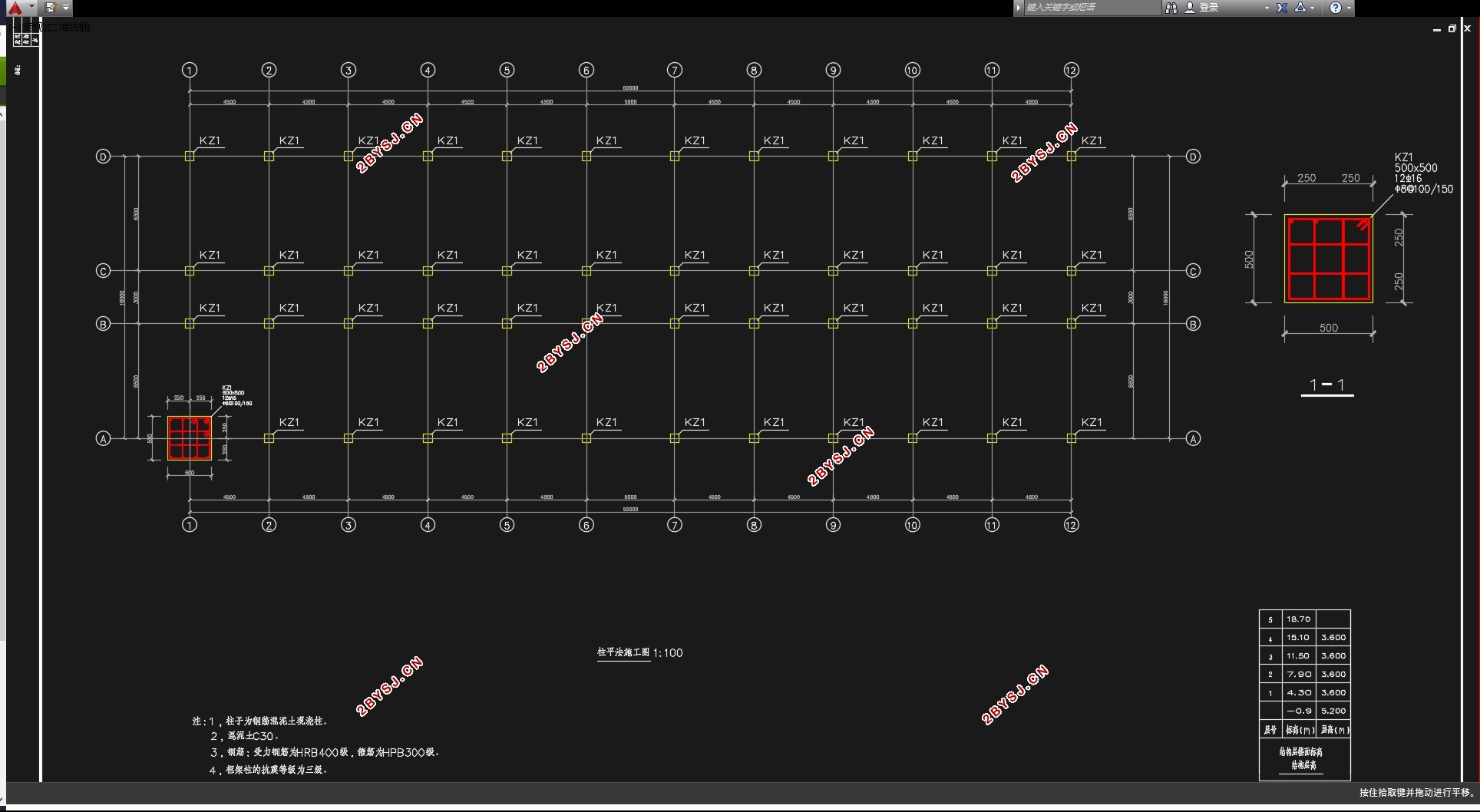This screenshot has height=812, width=1480.
Task: Open the [俯视] view control menu
Action: 35,27
